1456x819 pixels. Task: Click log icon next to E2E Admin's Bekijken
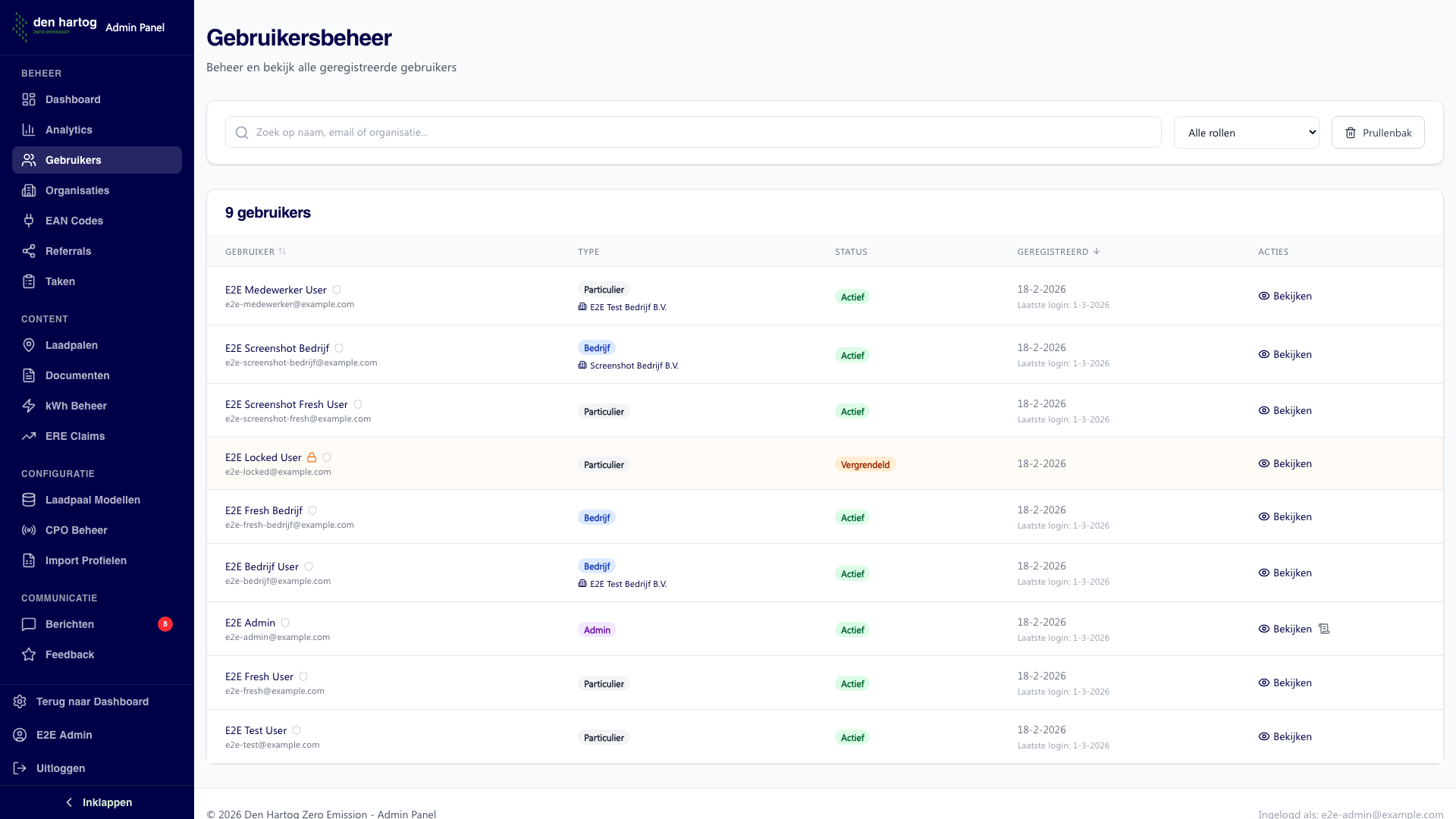pyautogui.click(x=1324, y=629)
